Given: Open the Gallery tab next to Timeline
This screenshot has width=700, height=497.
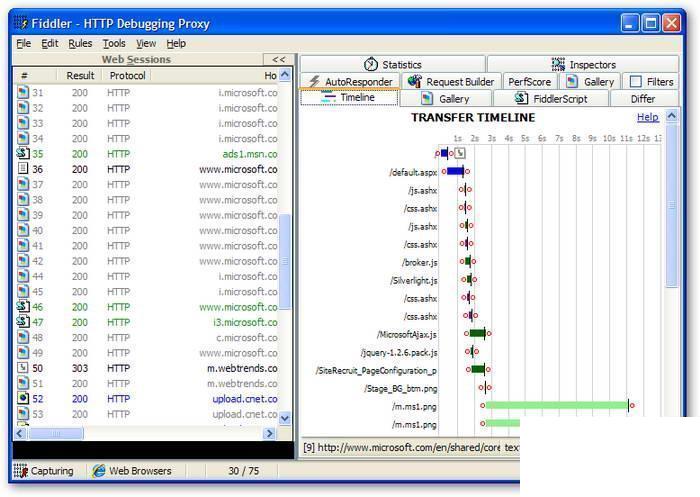Looking at the screenshot, I should pos(446,98).
